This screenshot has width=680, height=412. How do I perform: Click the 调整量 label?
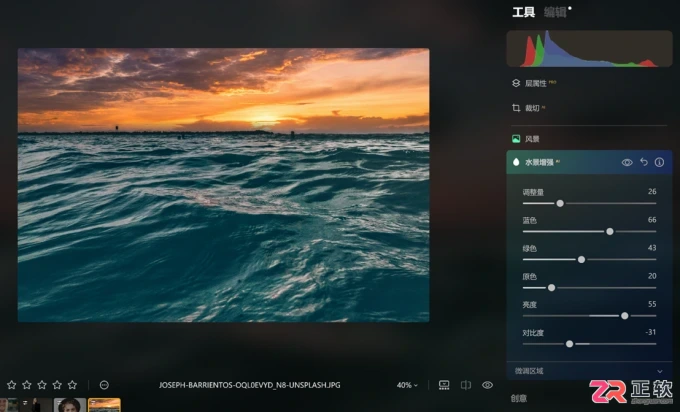[x=533, y=192]
